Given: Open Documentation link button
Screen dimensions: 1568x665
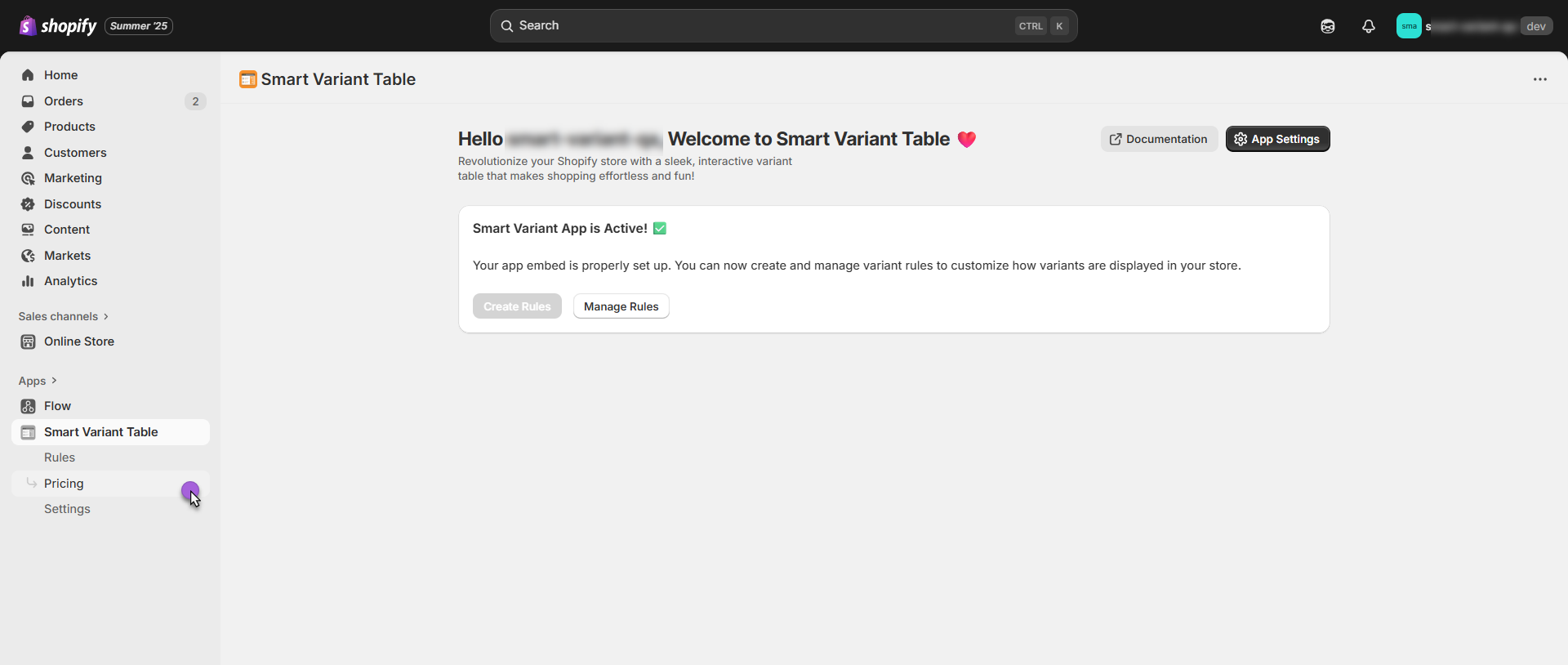Looking at the screenshot, I should (1158, 139).
